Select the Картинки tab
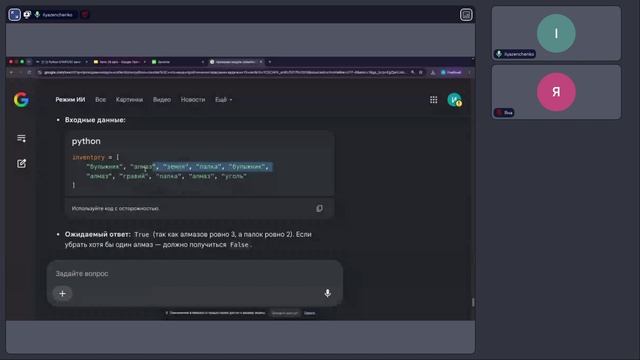 [x=129, y=100]
